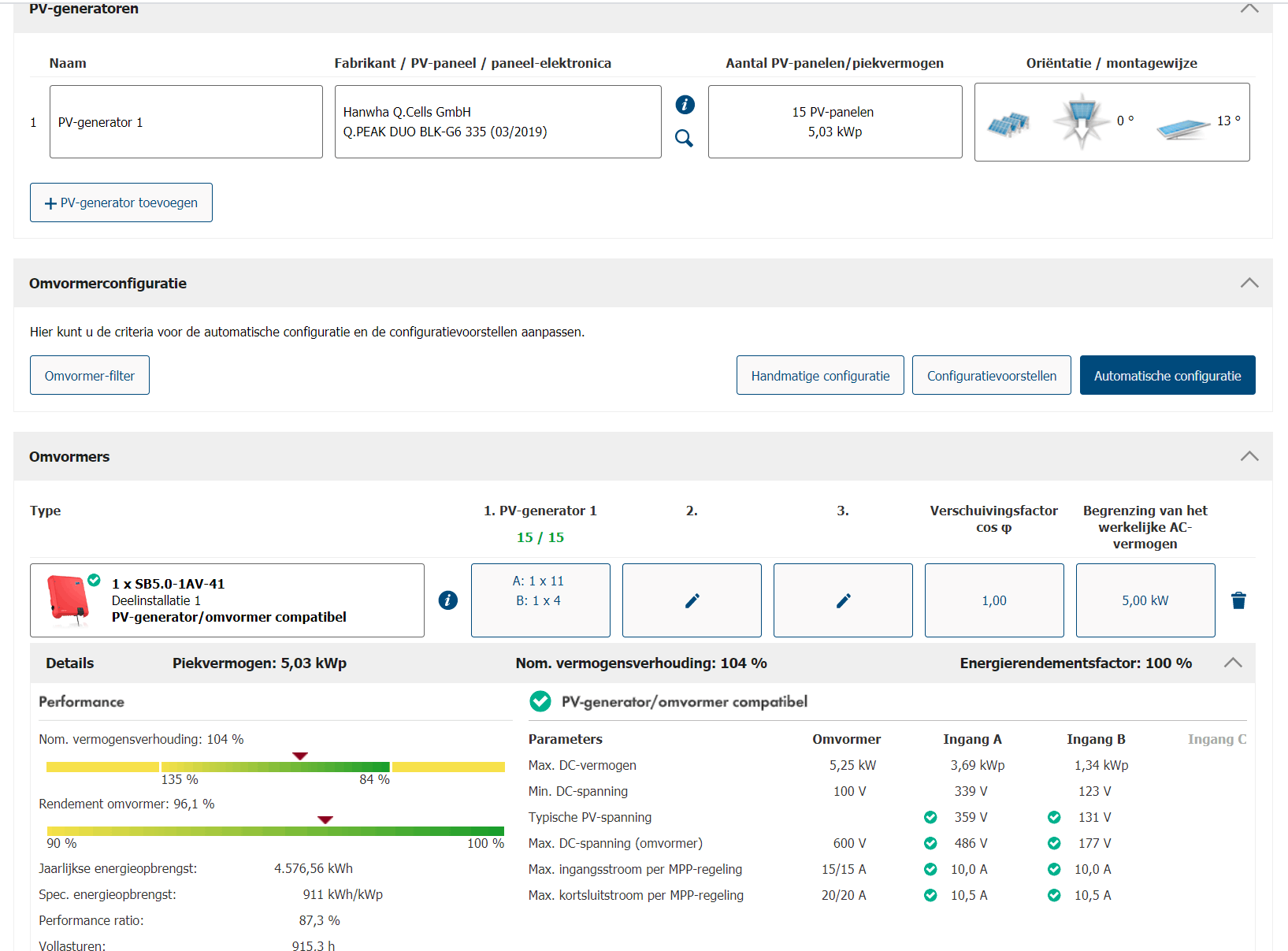Click pencil icon in column 3
1288x951 pixels.
pyautogui.click(x=843, y=600)
